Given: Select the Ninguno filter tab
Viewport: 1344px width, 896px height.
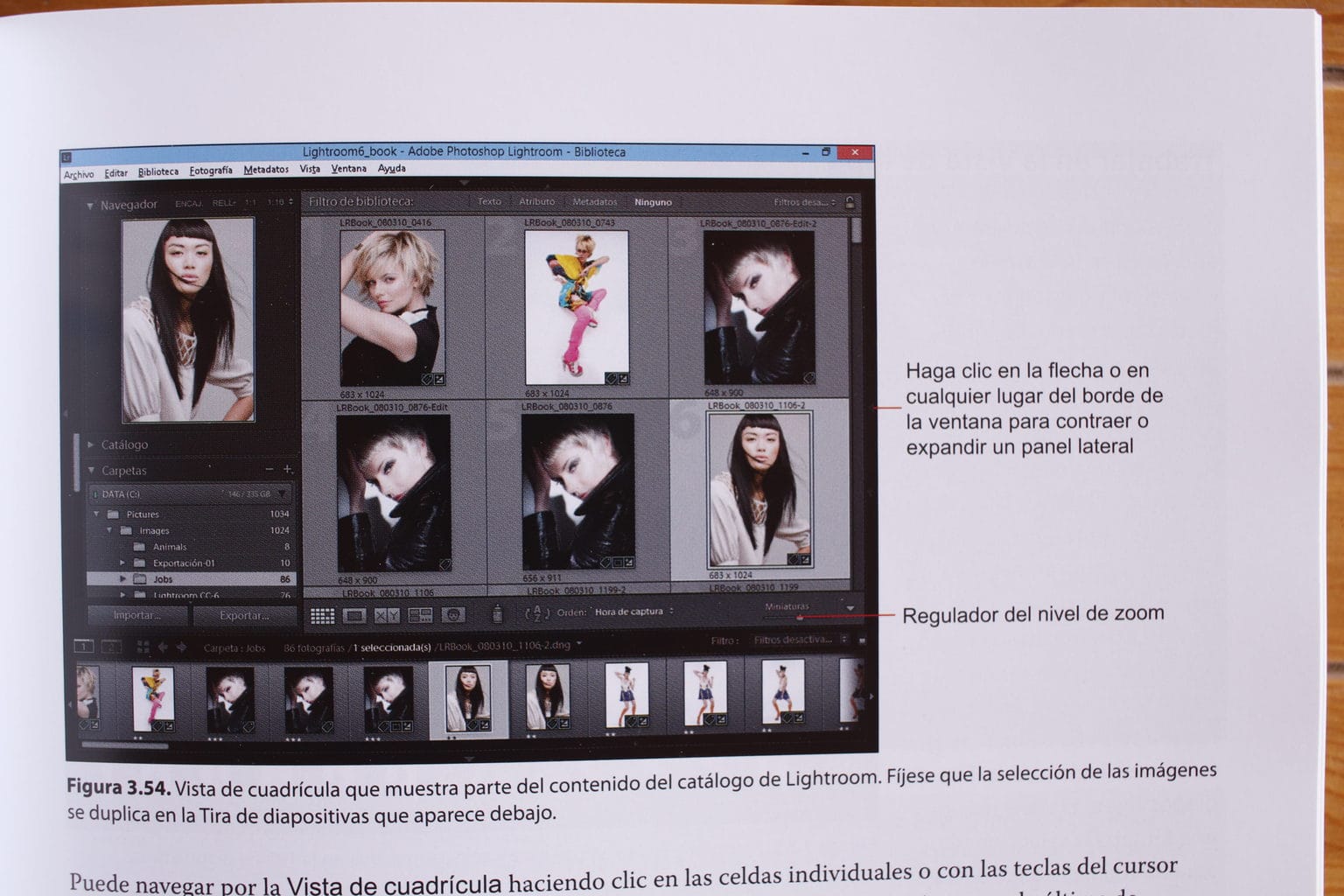Looking at the screenshot, I should [x=653, y=202].
